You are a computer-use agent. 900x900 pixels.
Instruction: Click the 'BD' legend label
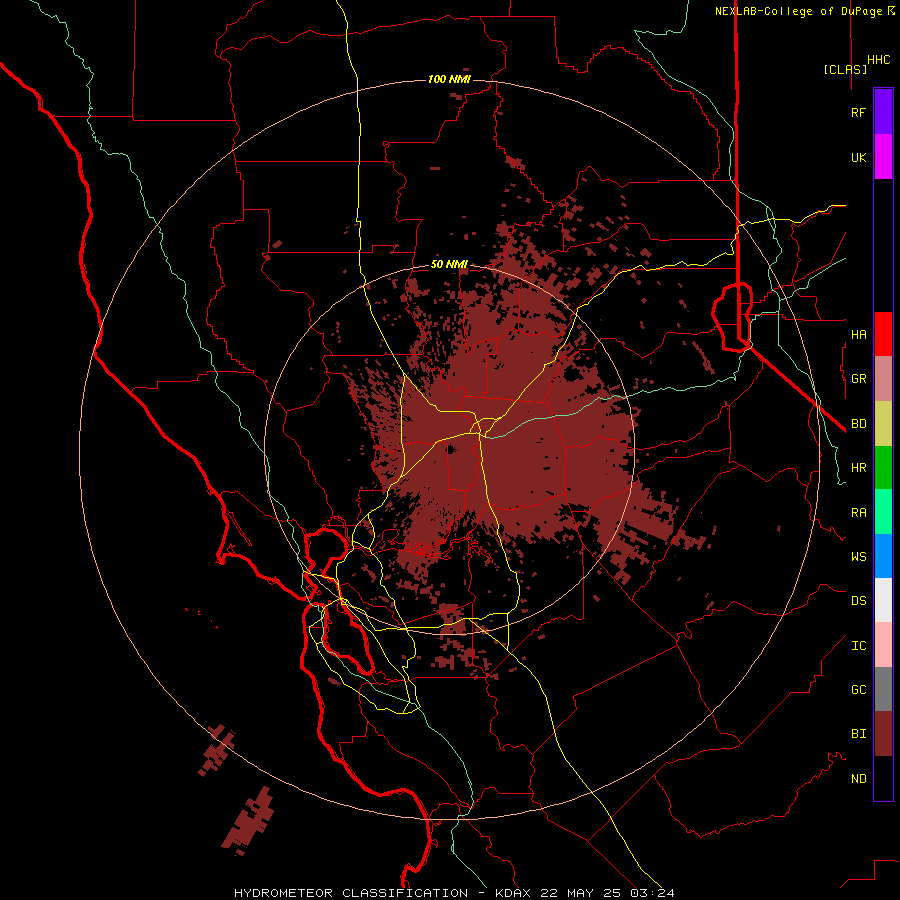pyautogui.click(x=858, y=424)
